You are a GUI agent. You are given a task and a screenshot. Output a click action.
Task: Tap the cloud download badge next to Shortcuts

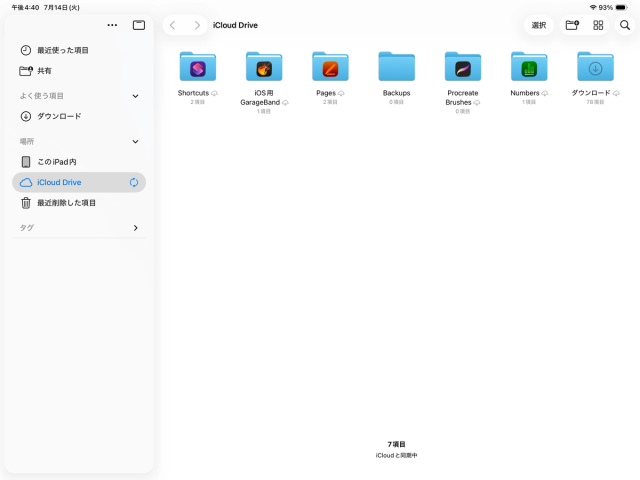click(214, 93)
